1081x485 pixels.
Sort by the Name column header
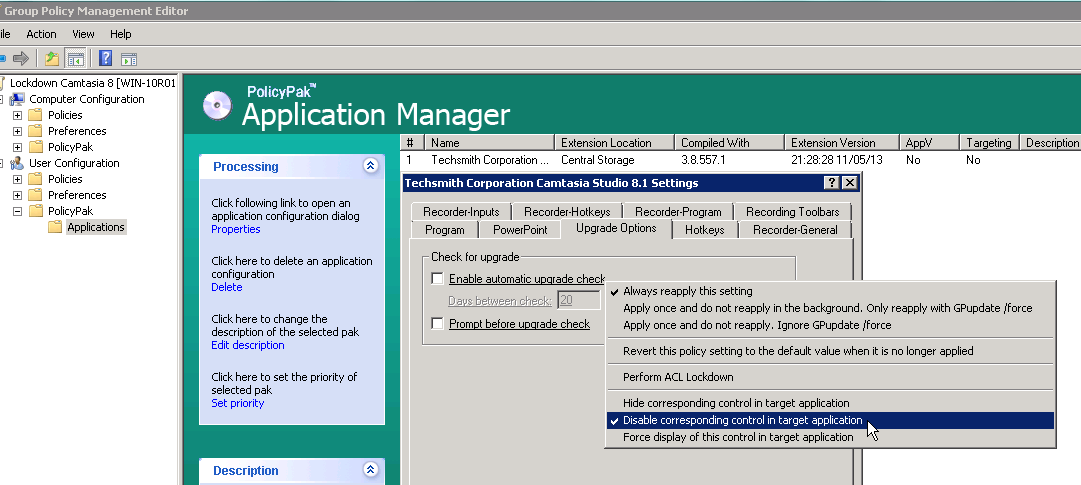(489, 143)
